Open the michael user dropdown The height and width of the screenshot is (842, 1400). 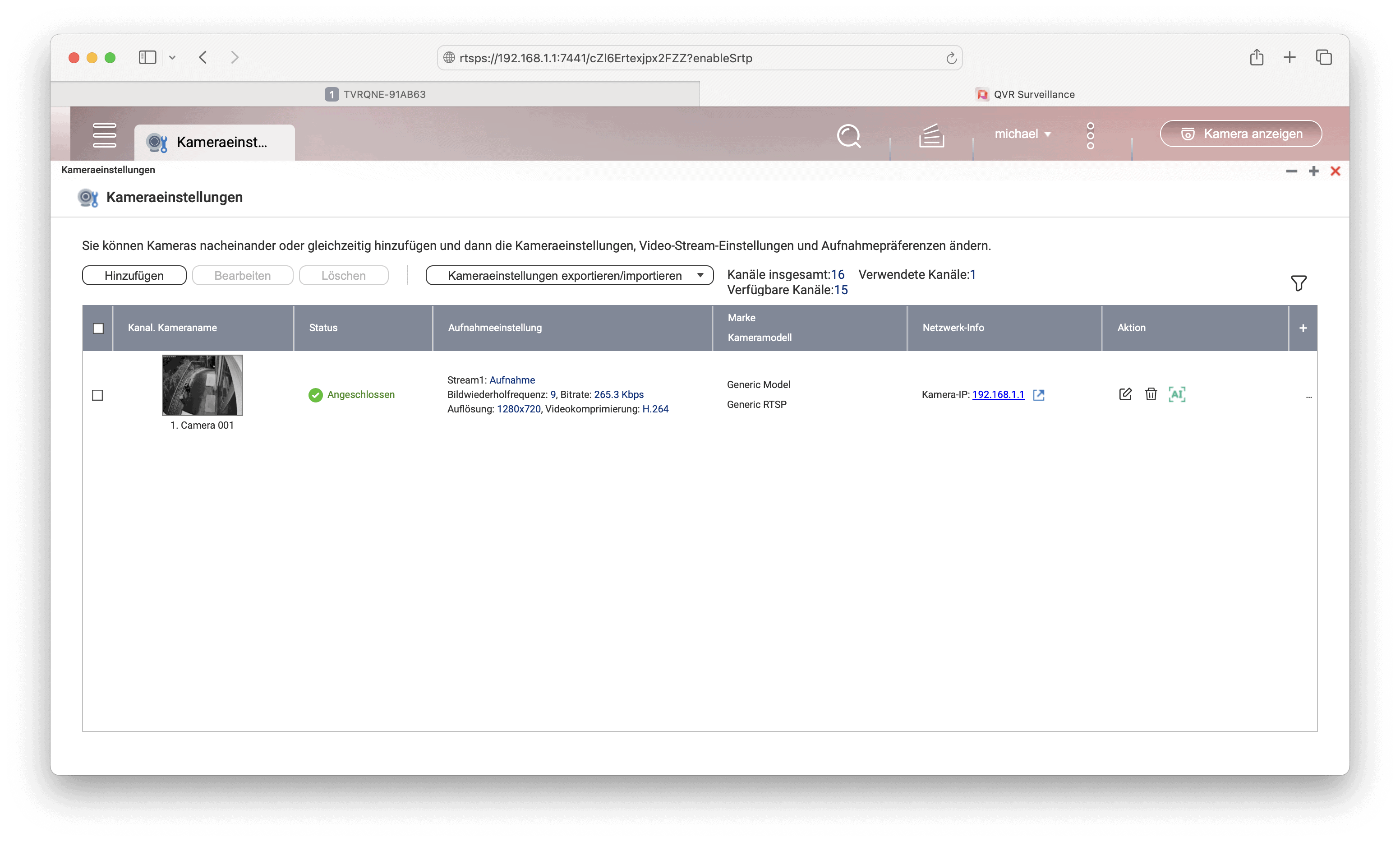1022,134
